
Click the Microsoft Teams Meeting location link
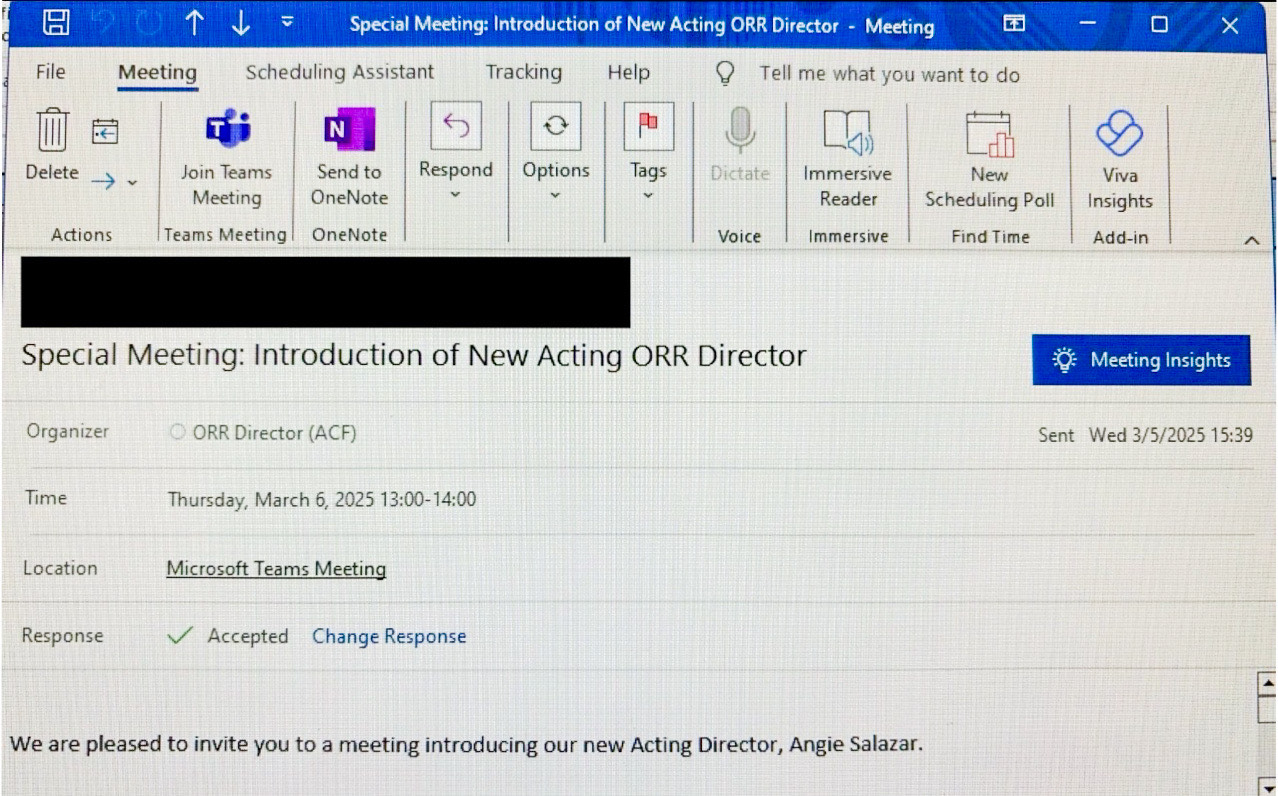point(276,569)
